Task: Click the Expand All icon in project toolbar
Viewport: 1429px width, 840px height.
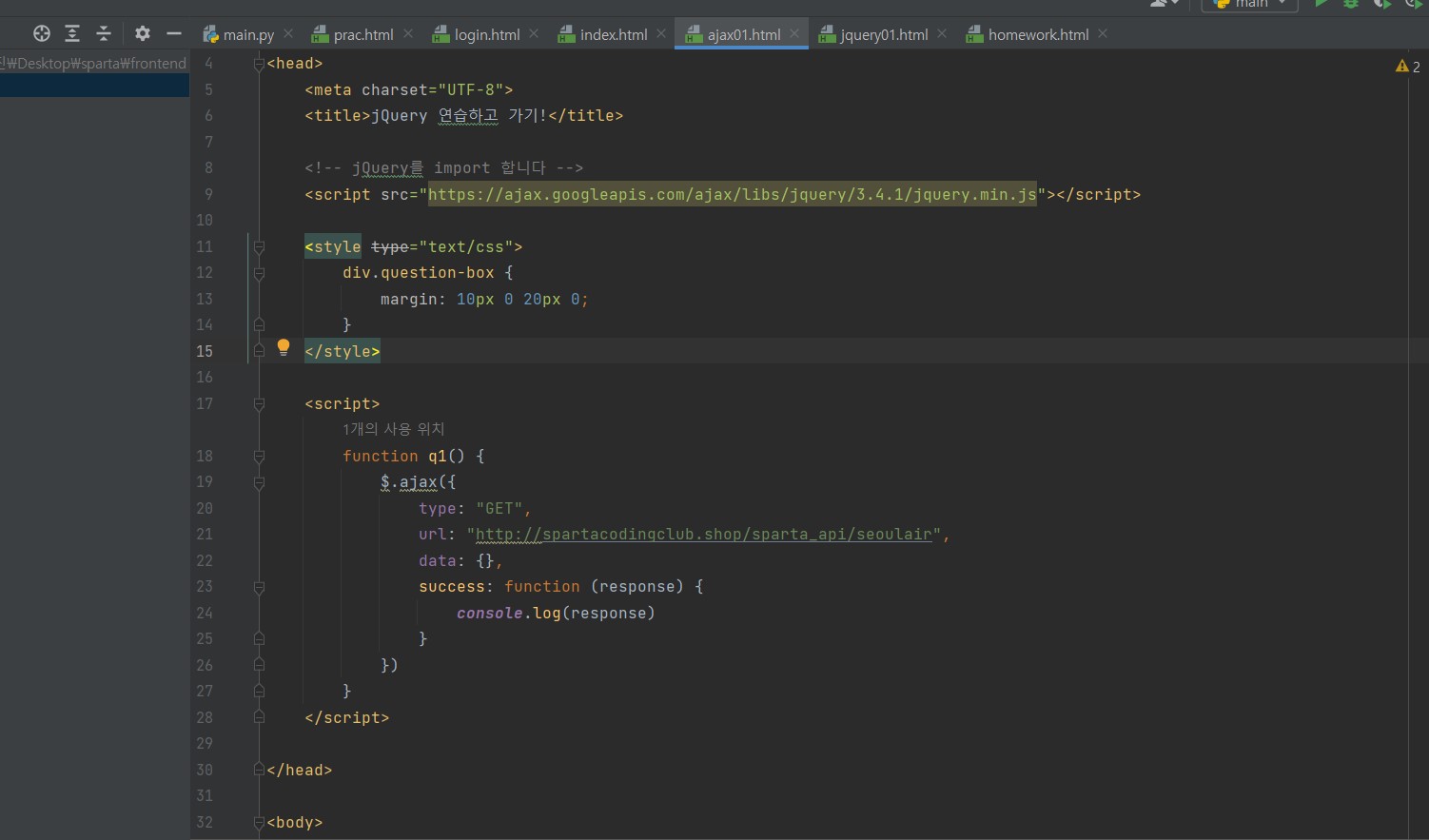Action: click(x=72, y=34)
